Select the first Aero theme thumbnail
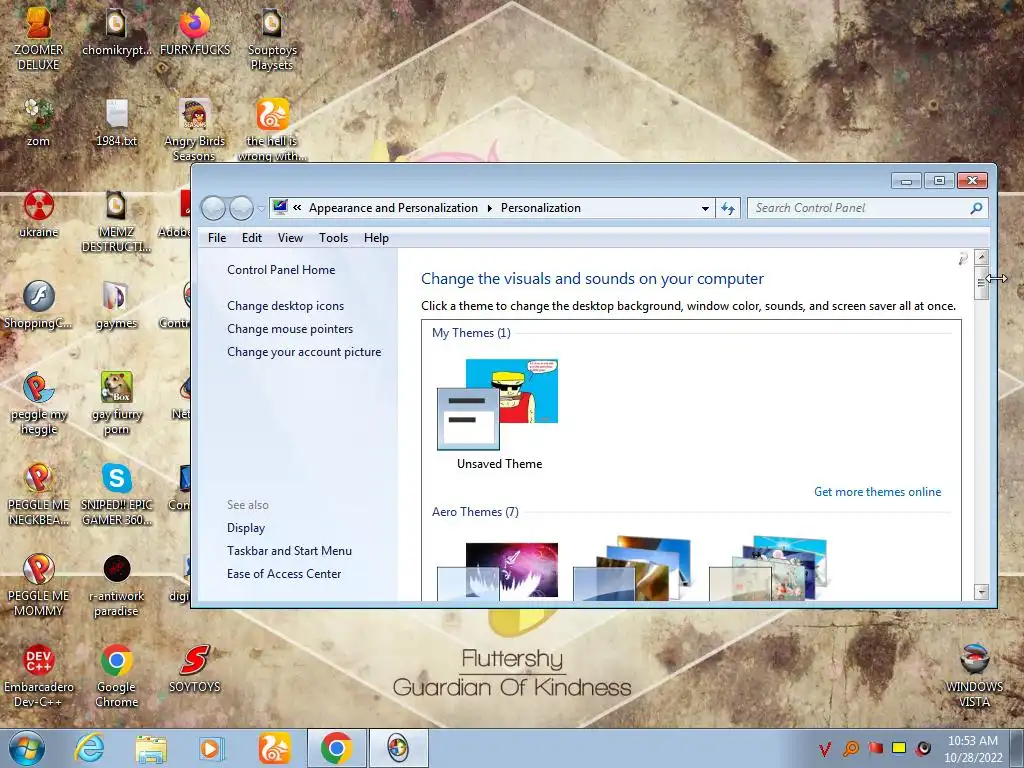Screen dimensions: 1024x768 coord(498,571)
